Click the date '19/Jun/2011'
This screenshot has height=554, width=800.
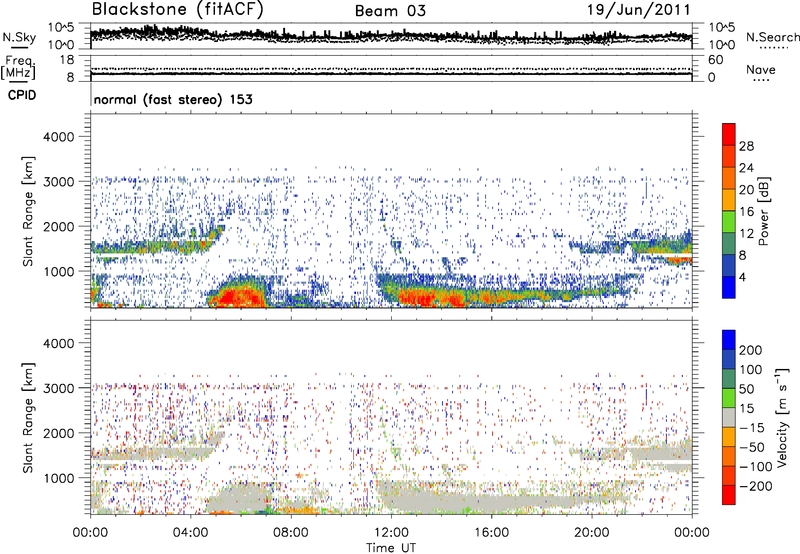[639, 9]
